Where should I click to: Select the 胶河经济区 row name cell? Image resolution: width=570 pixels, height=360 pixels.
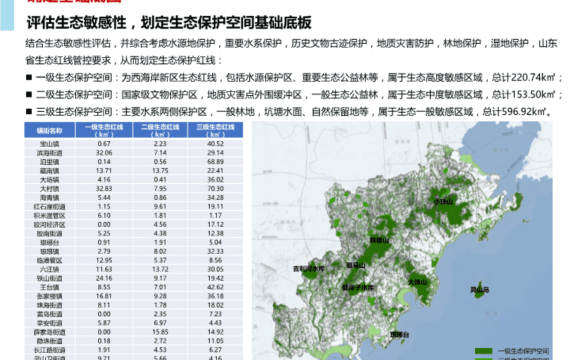pos(50,224)
